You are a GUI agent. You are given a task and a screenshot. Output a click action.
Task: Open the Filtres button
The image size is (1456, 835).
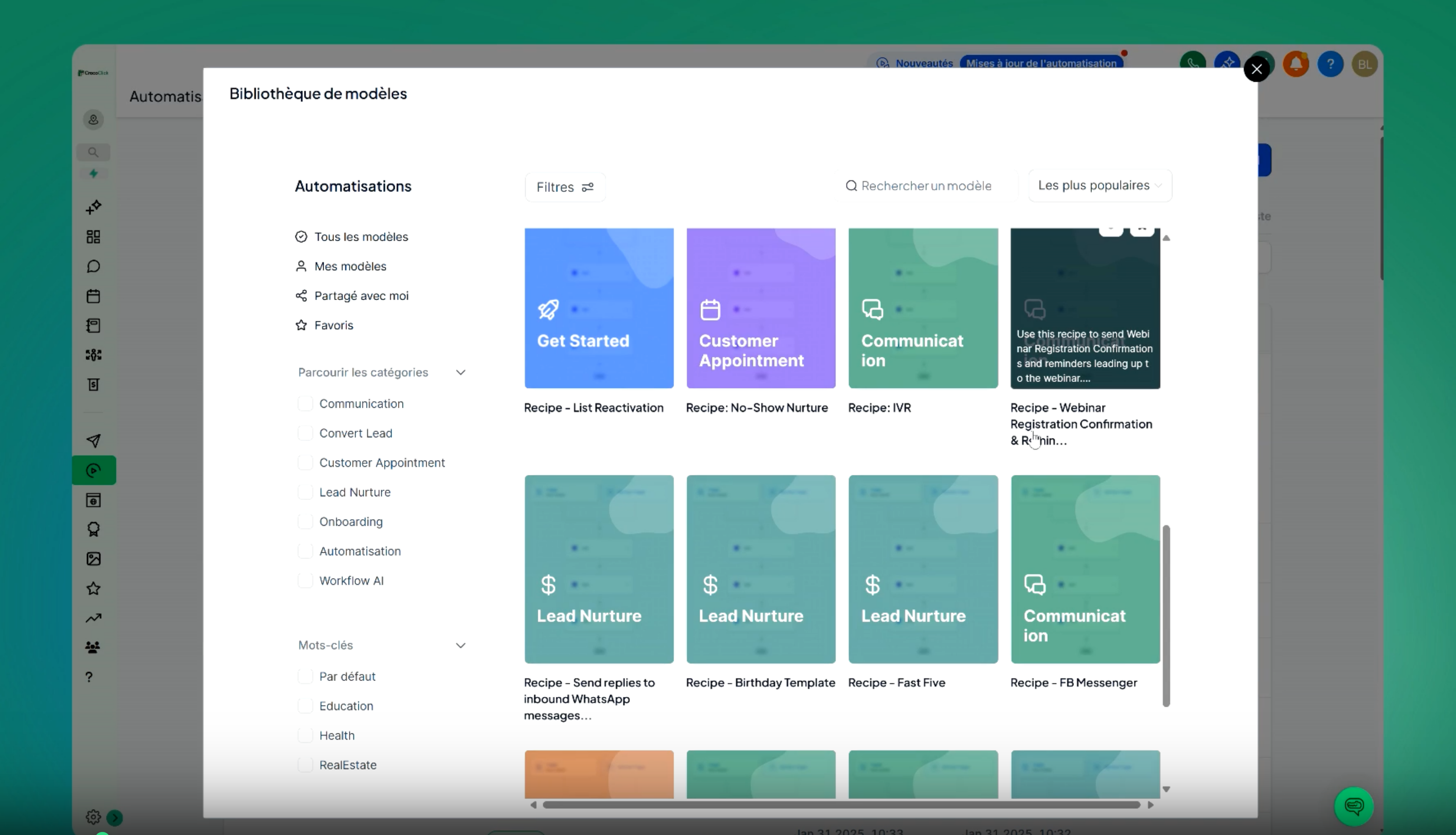click(x=565, y=187)
